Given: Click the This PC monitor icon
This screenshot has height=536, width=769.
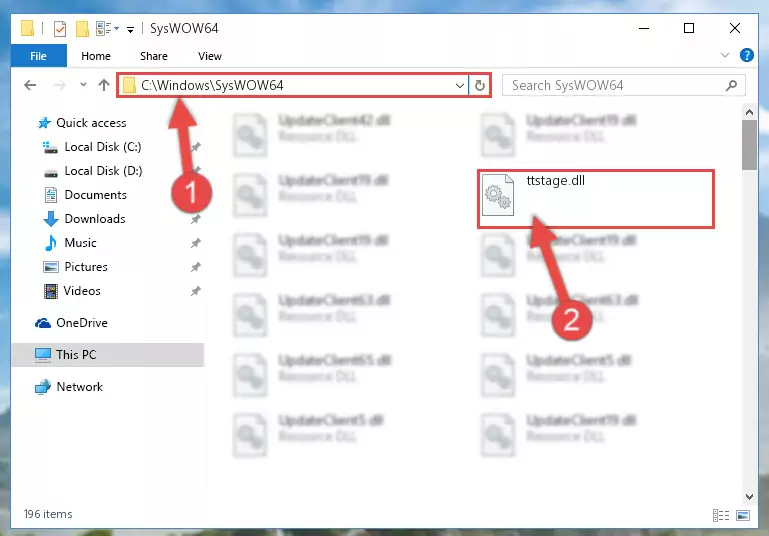Looking at the screenshot, I should [x=43, y=355].
